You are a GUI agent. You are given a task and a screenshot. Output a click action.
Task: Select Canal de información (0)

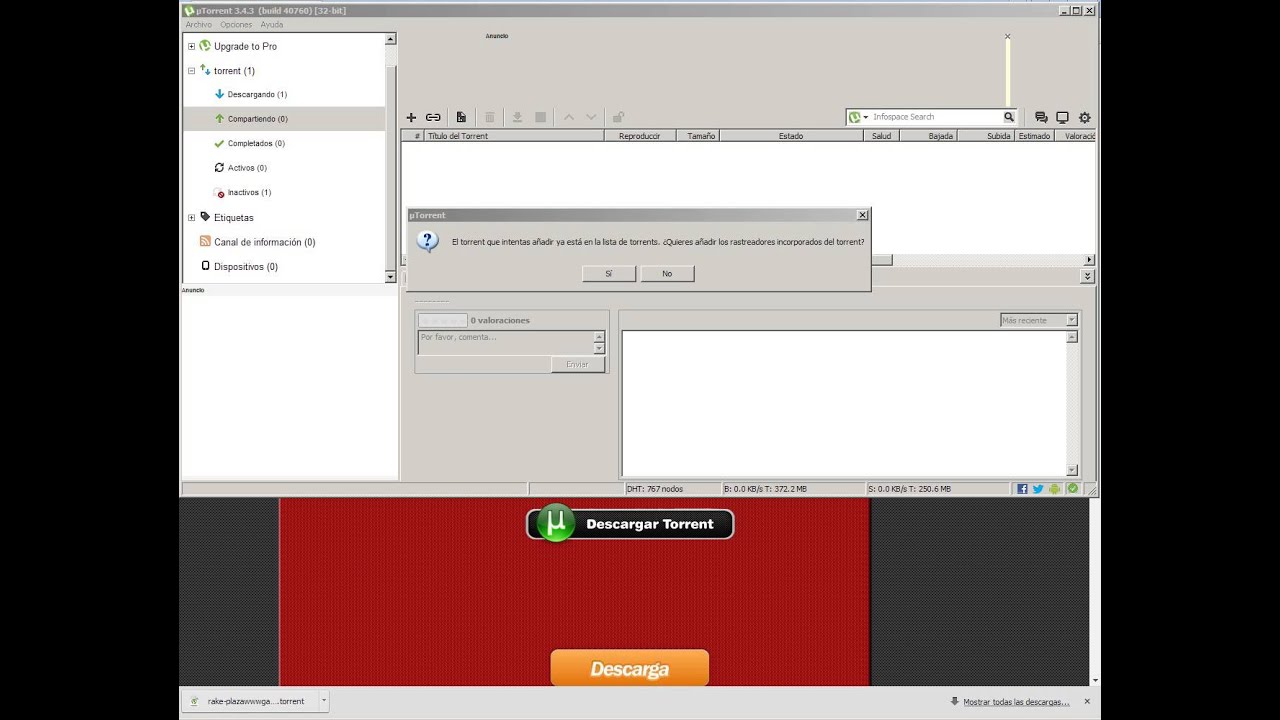(x=264, y=242)
